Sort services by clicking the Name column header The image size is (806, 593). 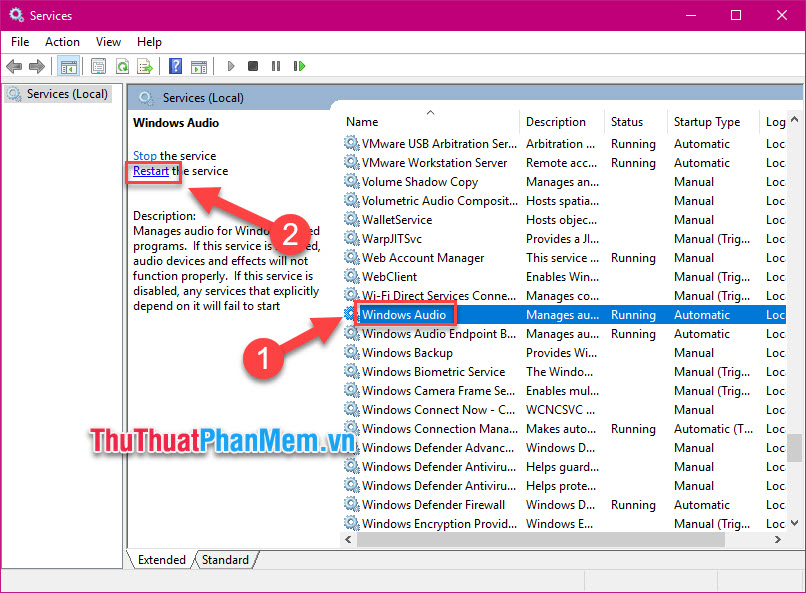[x=361, y=121]
